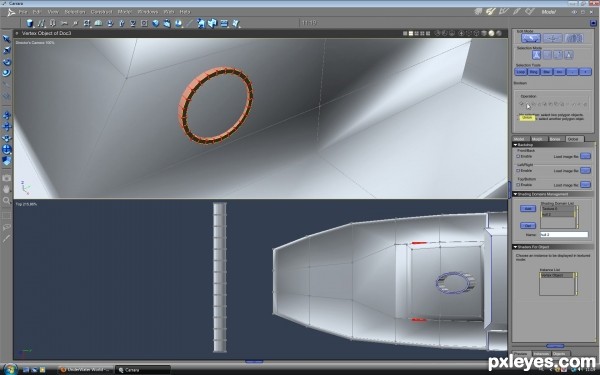Click the Loop selection tool button
Image resolution: width=600 pixels, height=375 pixels.
click(x=521, y=72)
